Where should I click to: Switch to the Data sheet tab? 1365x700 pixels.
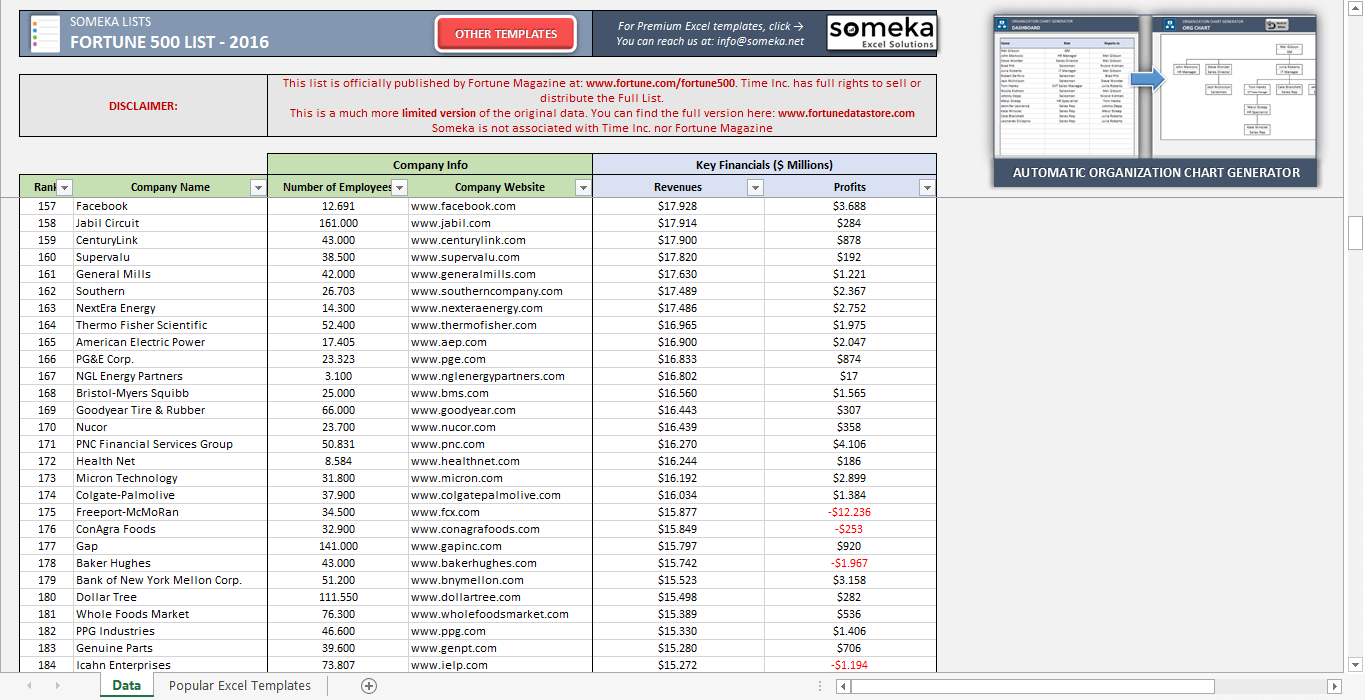coord(126,686)
